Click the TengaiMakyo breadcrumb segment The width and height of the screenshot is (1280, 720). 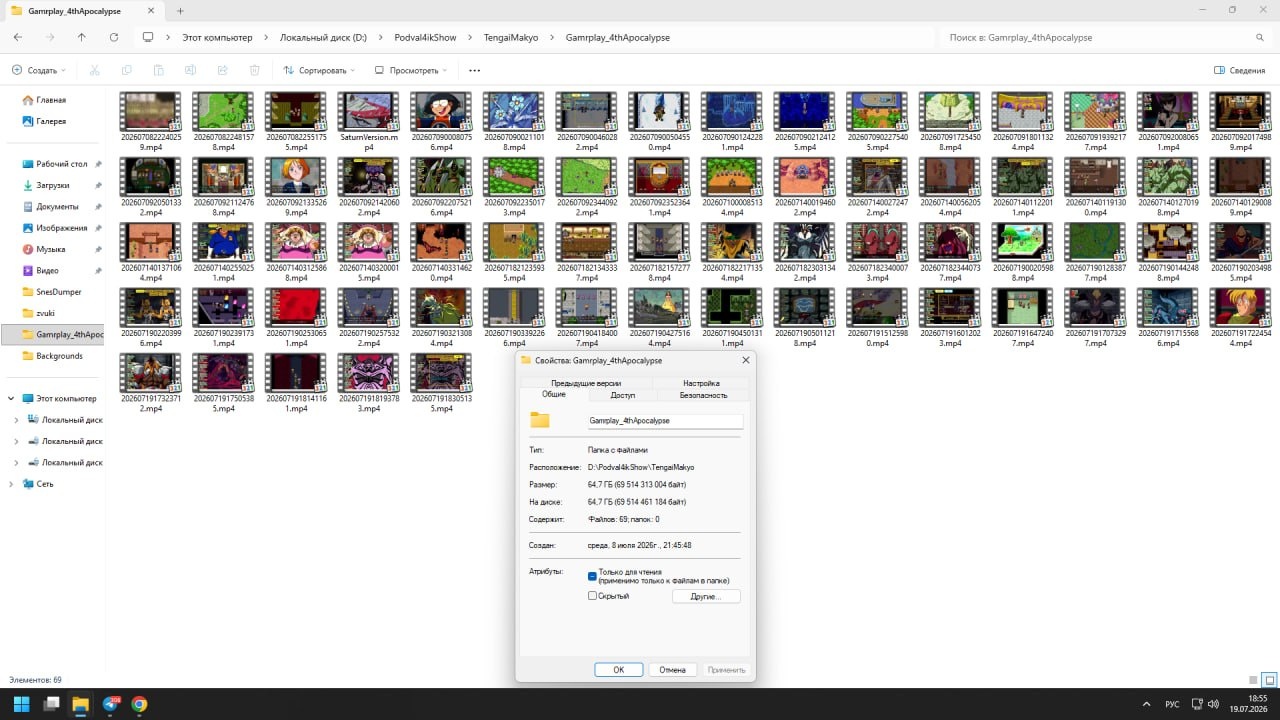point(512,37)
